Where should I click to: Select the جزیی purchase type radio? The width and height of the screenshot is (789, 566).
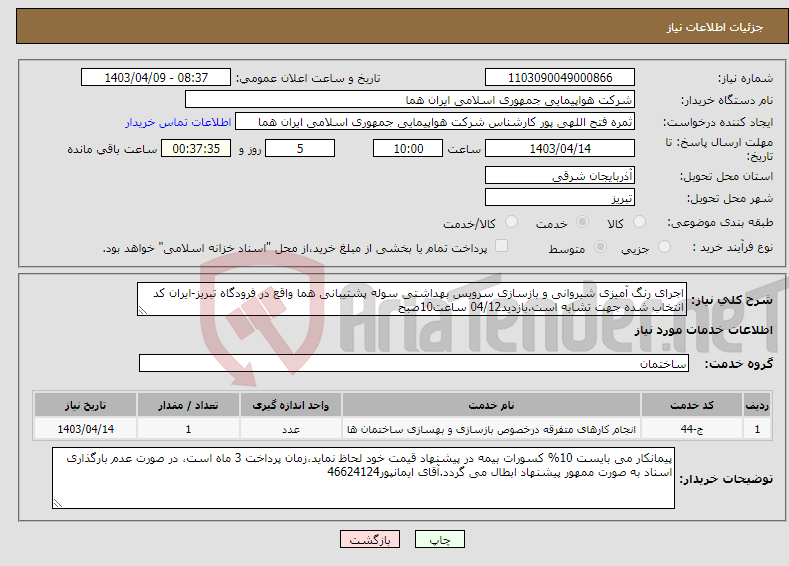(664, 247)
